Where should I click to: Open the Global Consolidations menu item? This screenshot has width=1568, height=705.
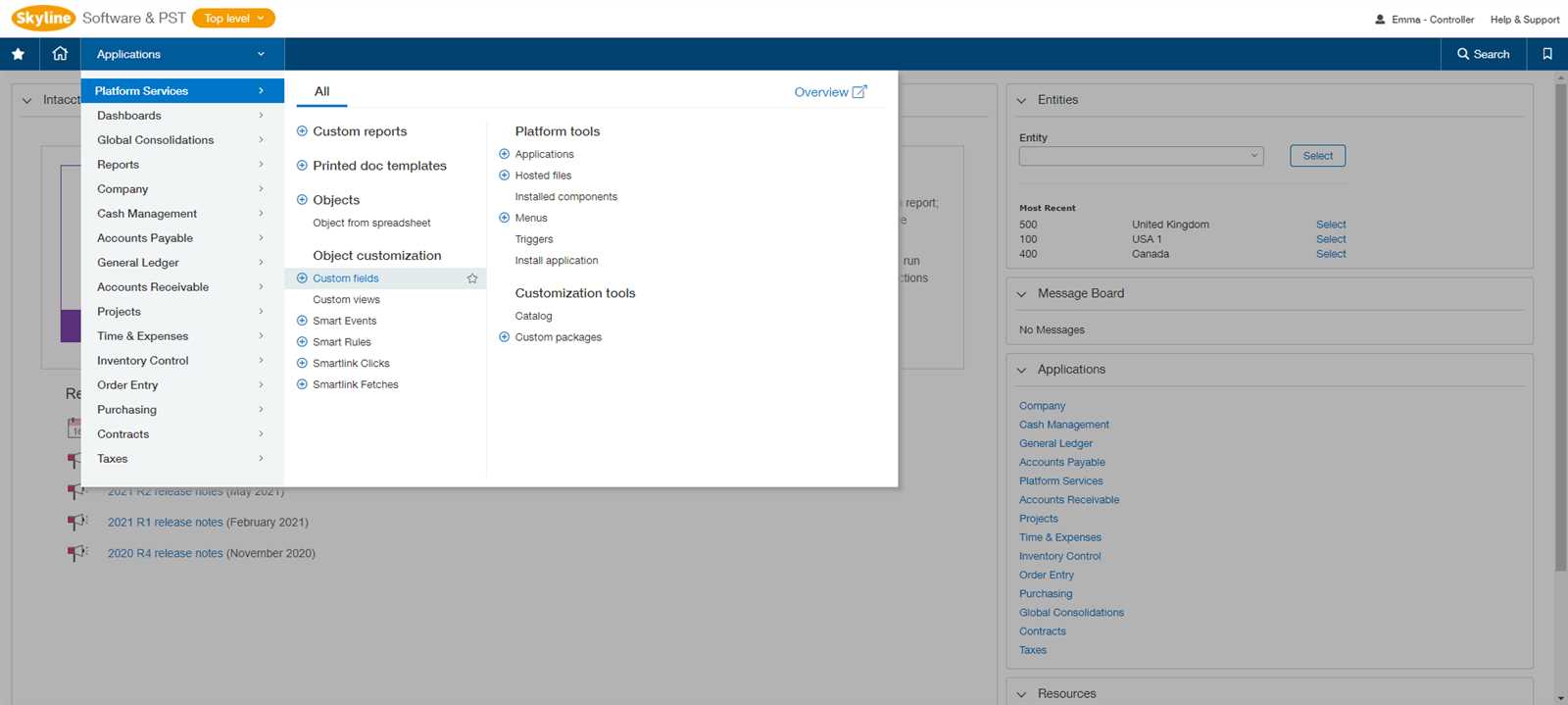click(182, 140)
